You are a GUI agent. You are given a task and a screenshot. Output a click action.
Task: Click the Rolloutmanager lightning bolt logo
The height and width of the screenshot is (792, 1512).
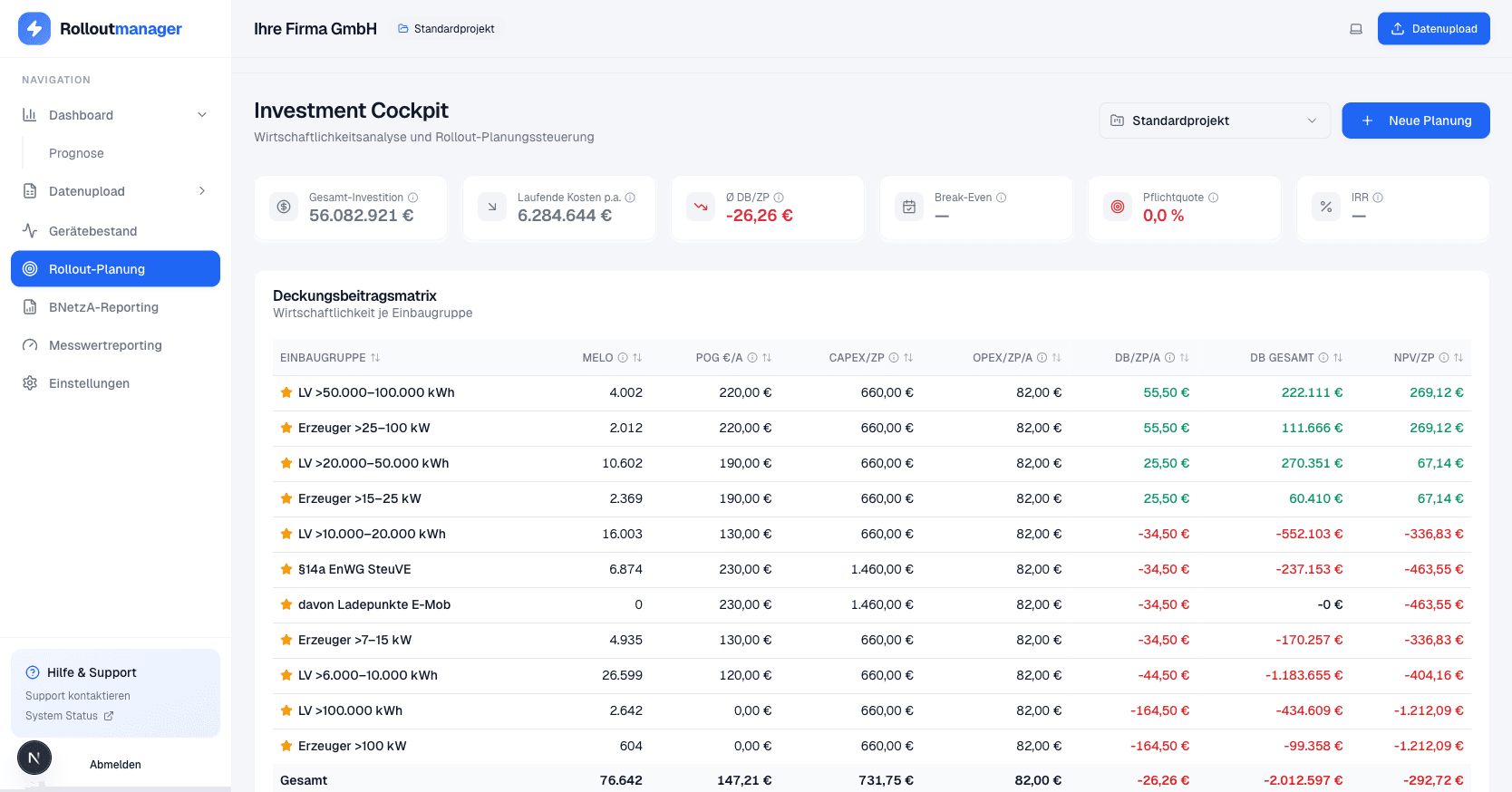click(x=34, y=29)
